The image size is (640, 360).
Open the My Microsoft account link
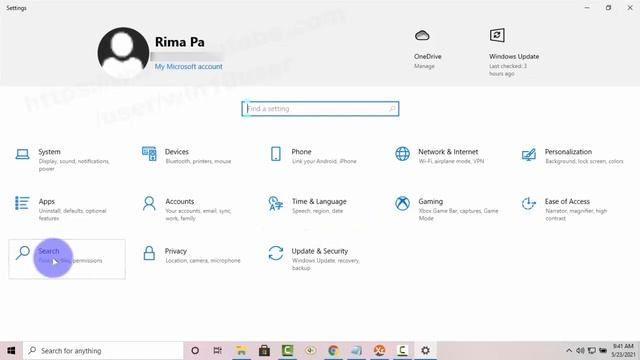click(x=189, y=67)
